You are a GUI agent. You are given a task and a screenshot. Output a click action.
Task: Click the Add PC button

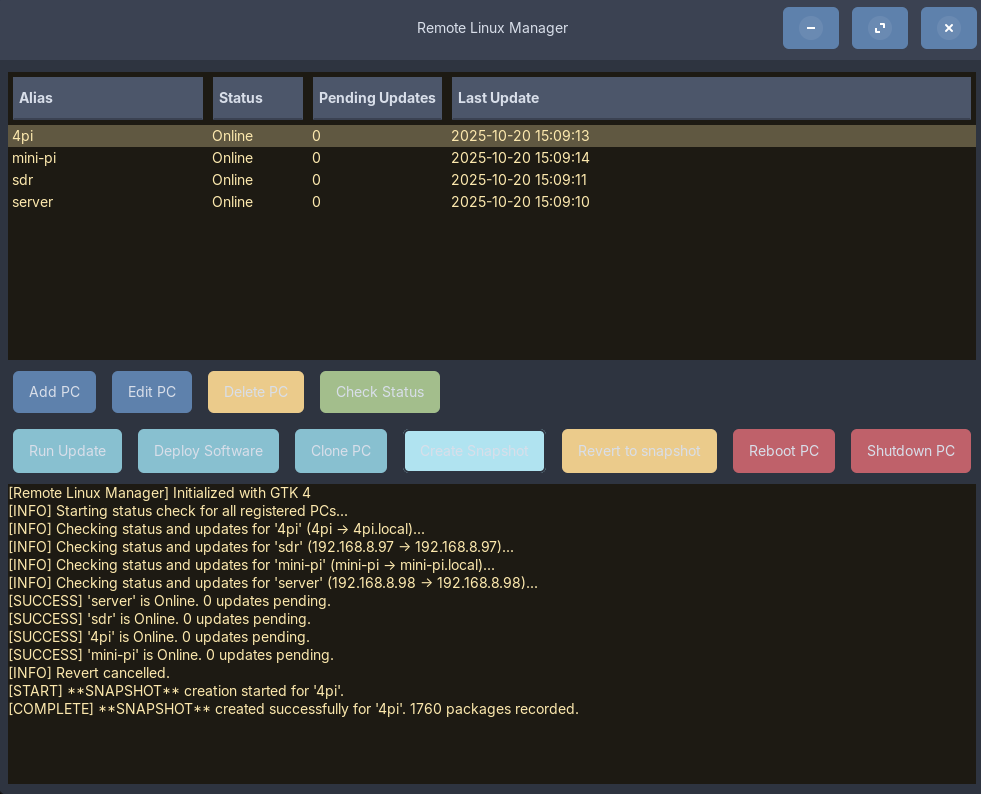54,392
